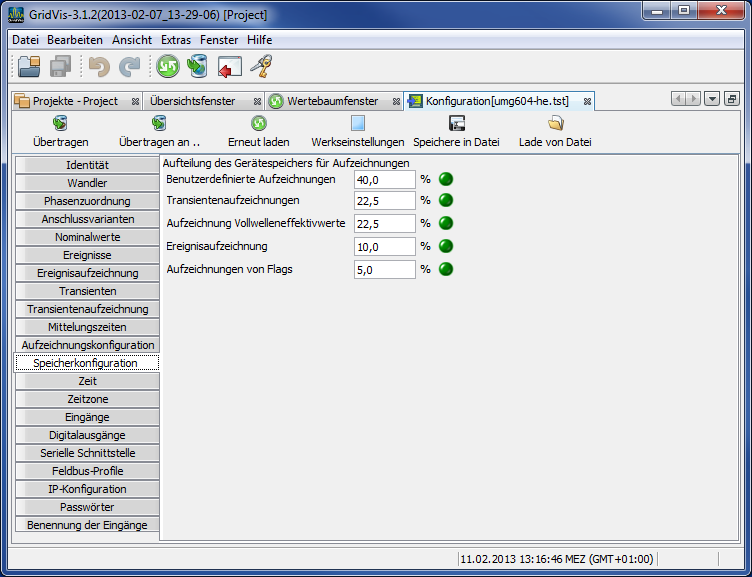The width and height of the screenshot is (752, 577).
Task: Open the Passwörter settings
Action: pyautogui.click(x=87, y=507)
